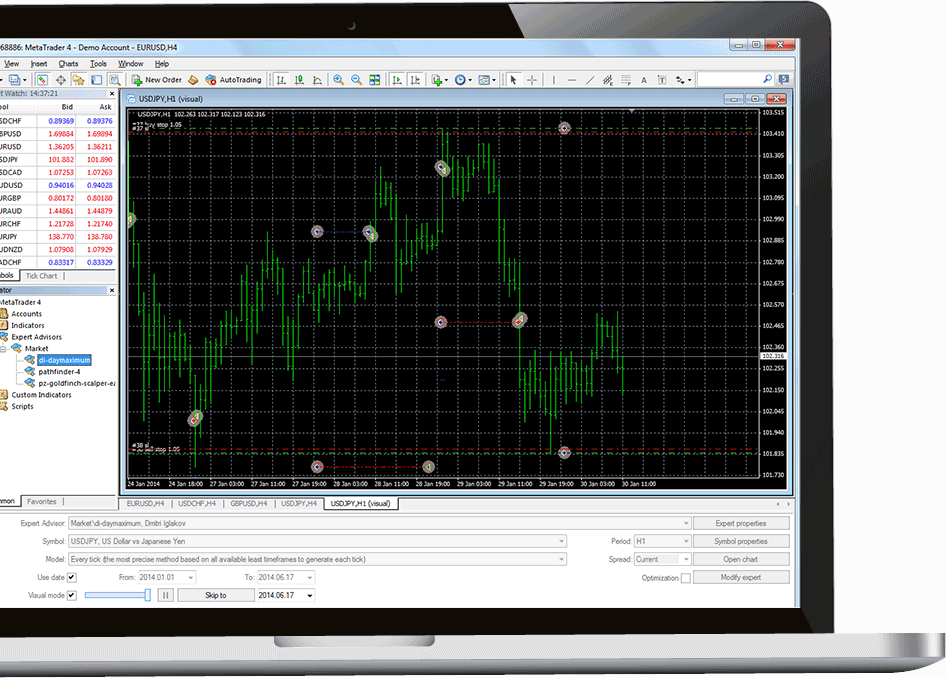Click the New Order toolbar button

click(x=156, y=80)
